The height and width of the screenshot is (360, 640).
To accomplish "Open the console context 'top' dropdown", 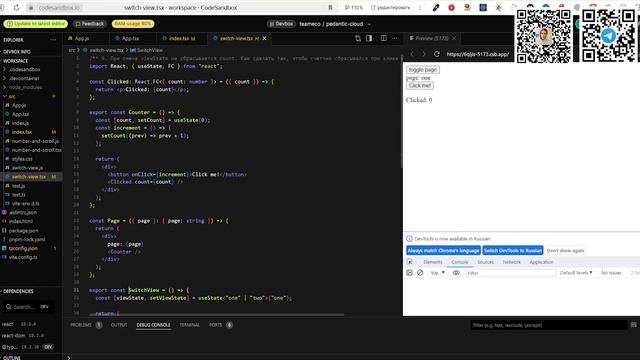I will point(437,273).
